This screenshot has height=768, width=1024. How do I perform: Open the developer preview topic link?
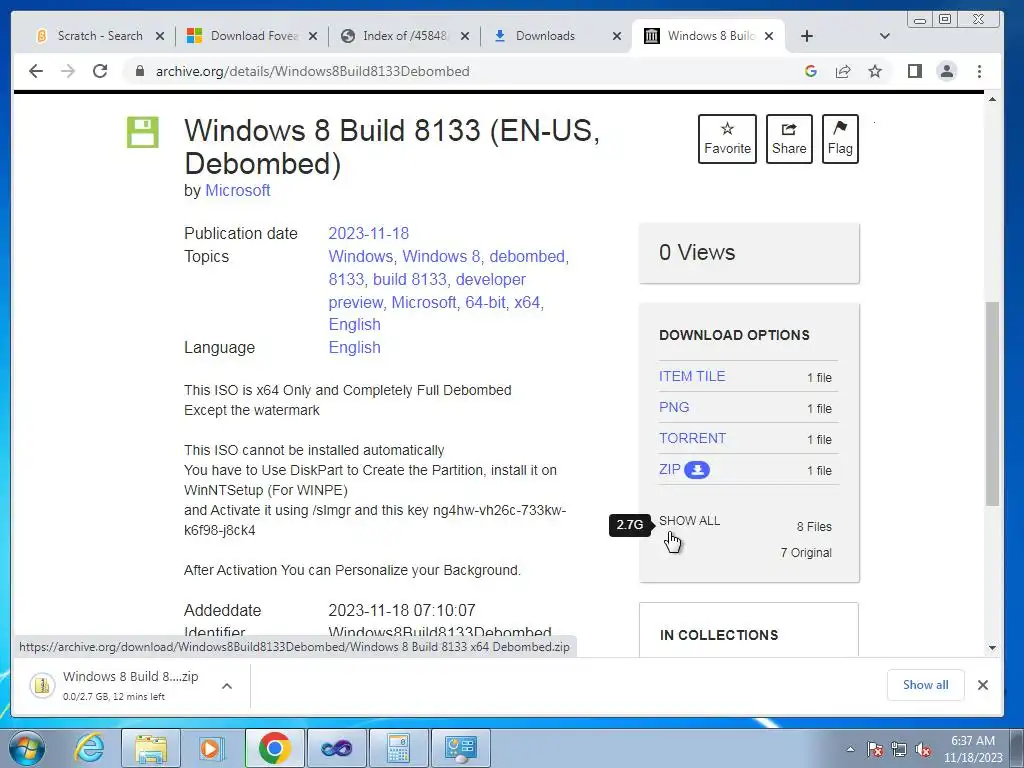427,291
